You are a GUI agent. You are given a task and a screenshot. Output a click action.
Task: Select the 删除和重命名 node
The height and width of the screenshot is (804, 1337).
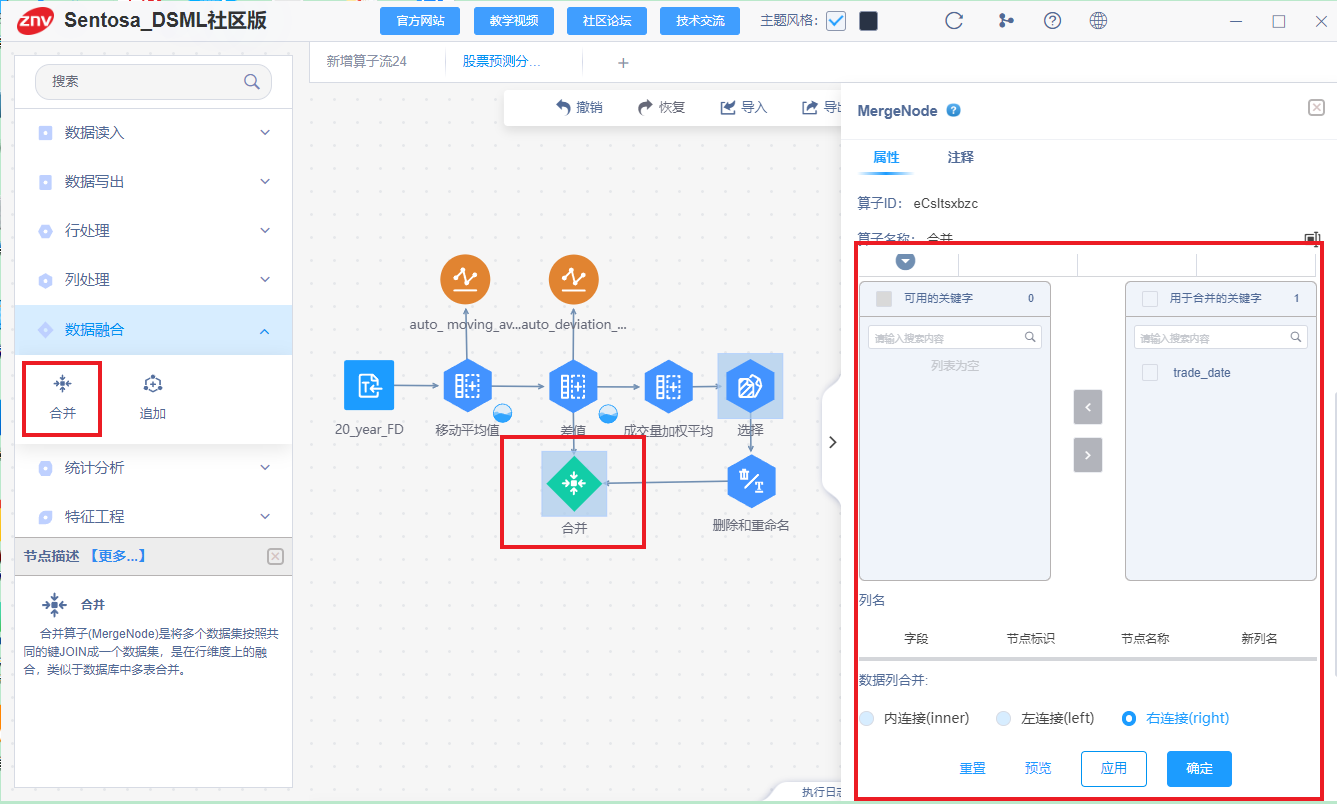[751, 481]
